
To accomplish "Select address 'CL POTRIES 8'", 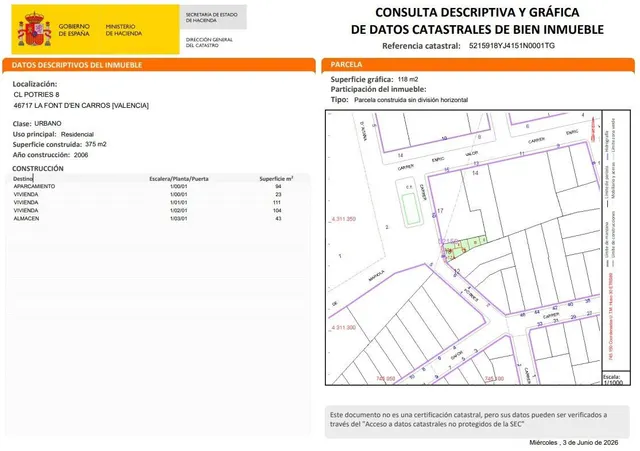I will [37, 95].
